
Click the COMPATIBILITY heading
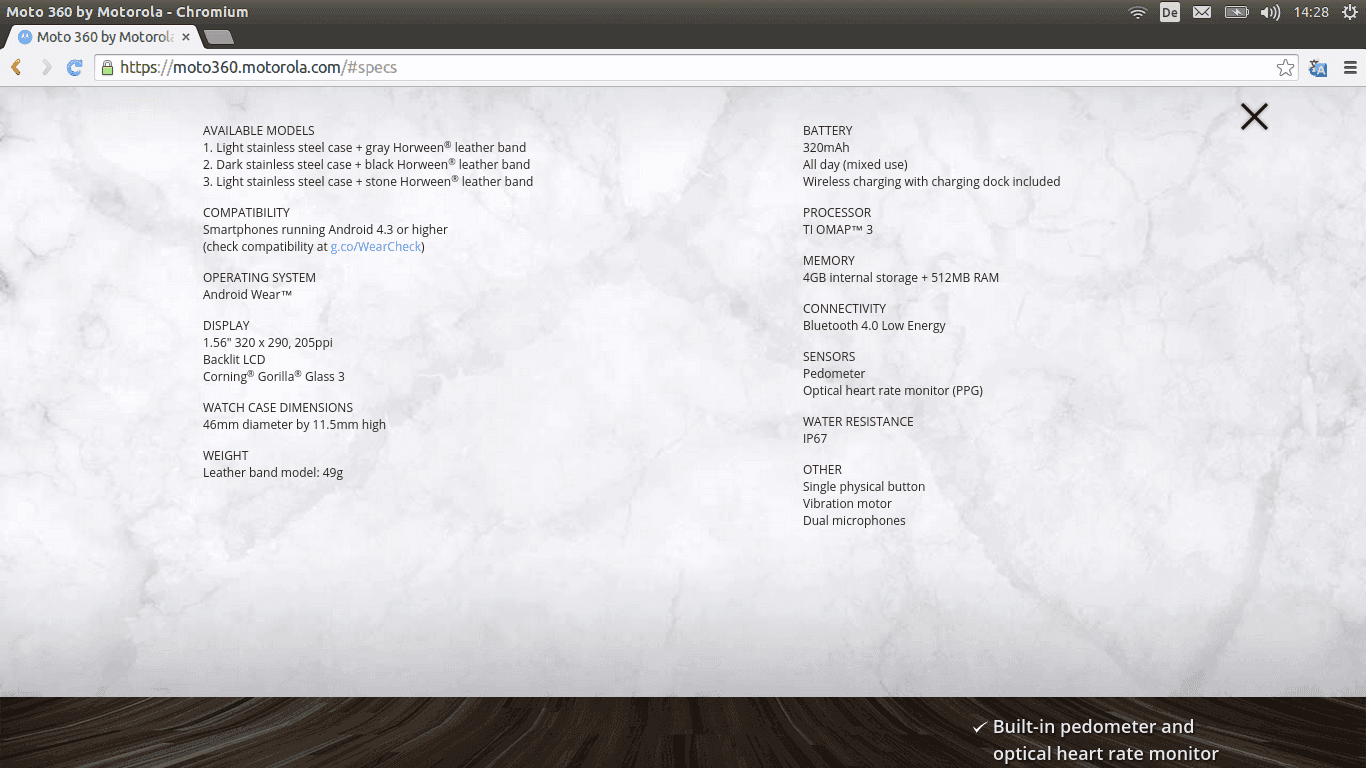pyautogui.click(x=246, y=213)
